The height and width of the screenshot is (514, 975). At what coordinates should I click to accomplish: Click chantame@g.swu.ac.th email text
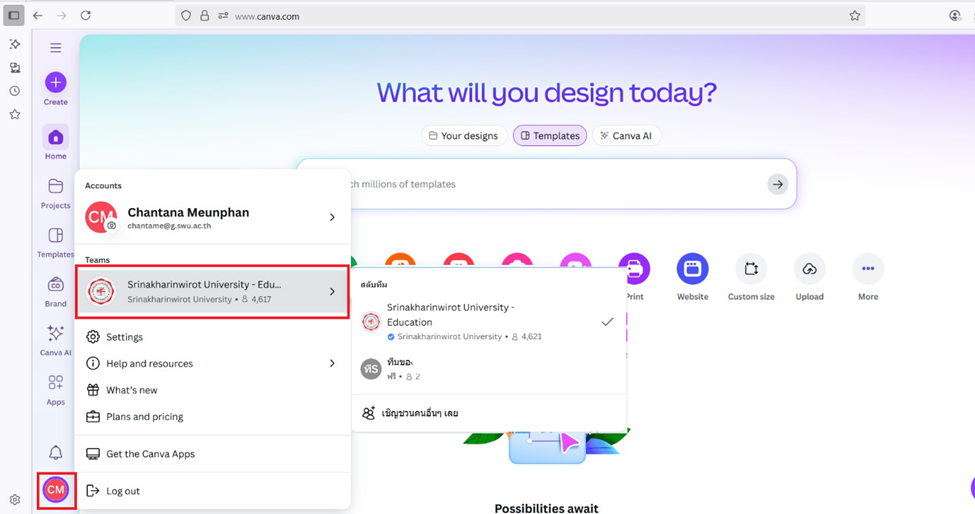click(169, 226)
